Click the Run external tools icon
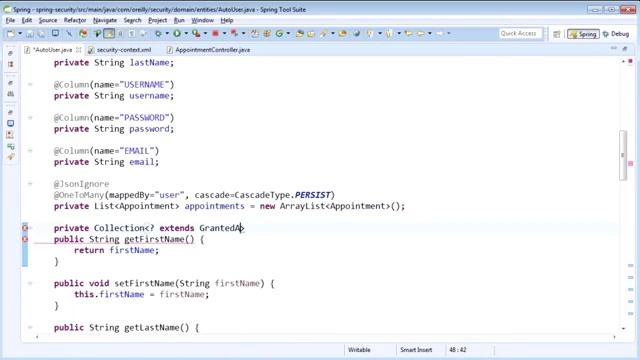This screenshot has height=360, width=640. [x=196, y=34]
